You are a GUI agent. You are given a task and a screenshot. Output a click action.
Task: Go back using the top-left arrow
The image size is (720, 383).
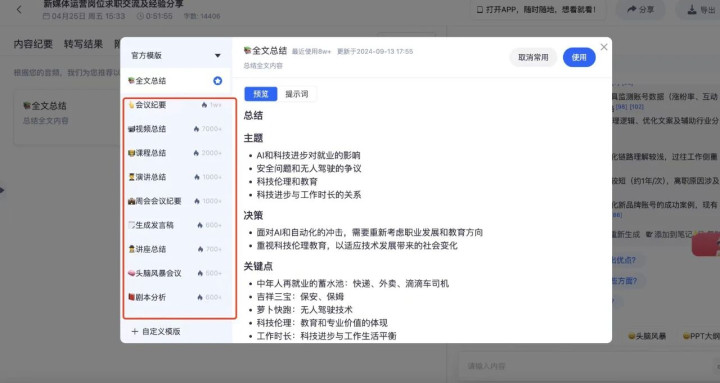coord(19,9)
